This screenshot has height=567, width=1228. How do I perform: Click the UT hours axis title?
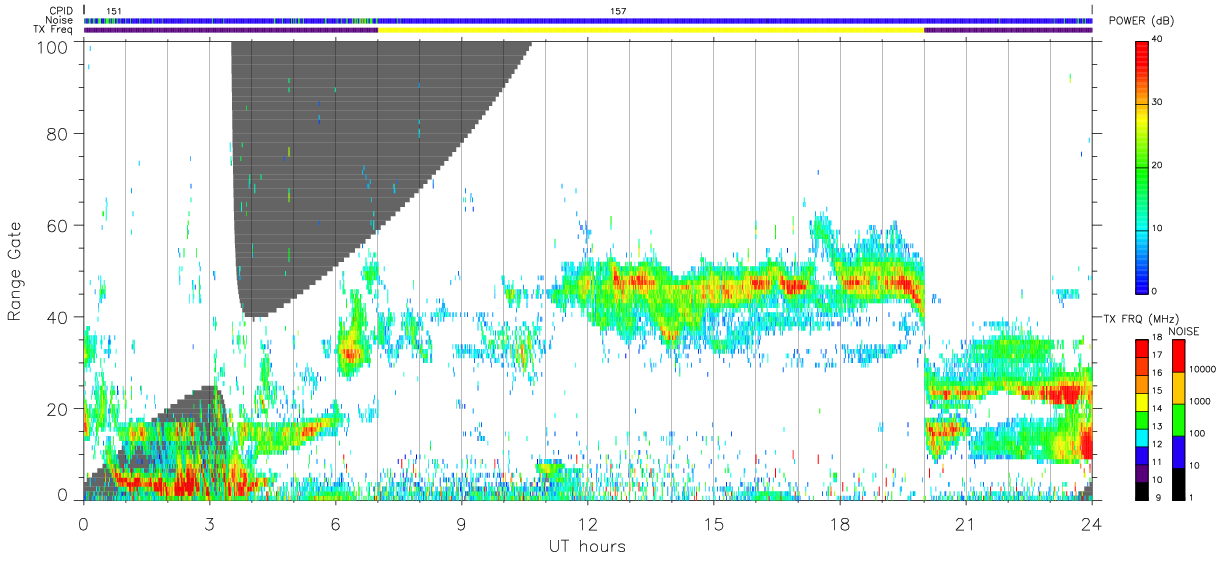point(587,547)
